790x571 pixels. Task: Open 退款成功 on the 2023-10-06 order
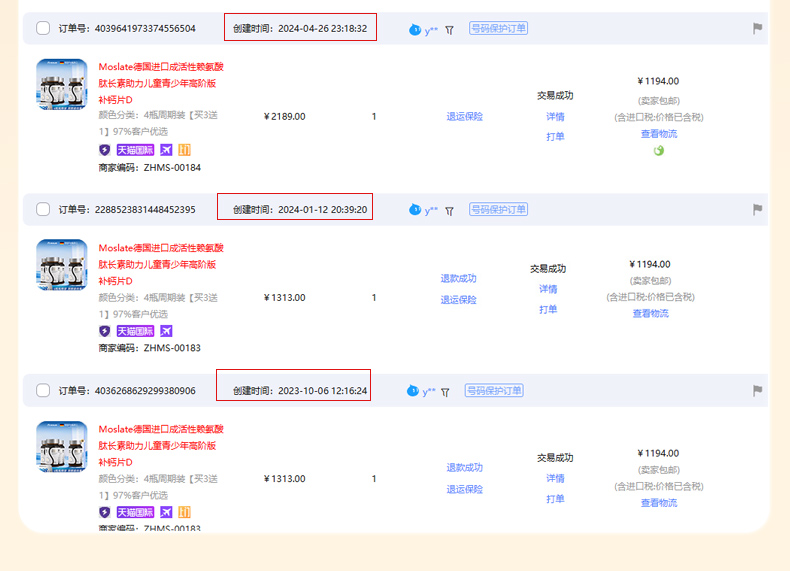(465, 468)
